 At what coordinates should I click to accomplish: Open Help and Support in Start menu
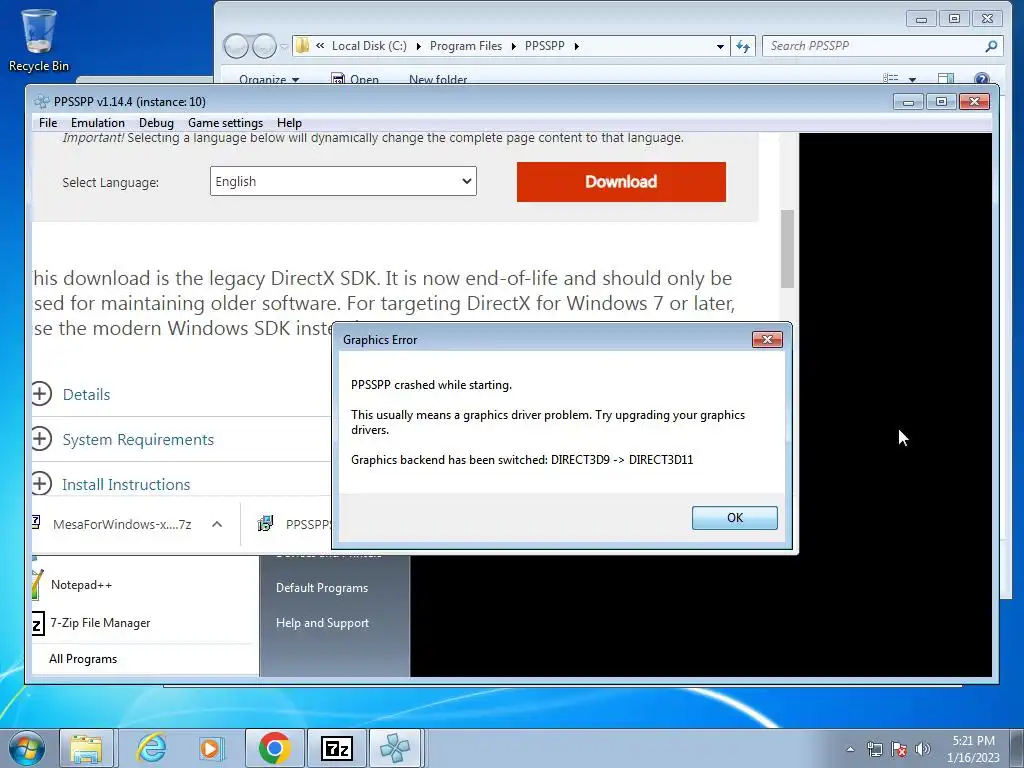(x=323, y=623)
